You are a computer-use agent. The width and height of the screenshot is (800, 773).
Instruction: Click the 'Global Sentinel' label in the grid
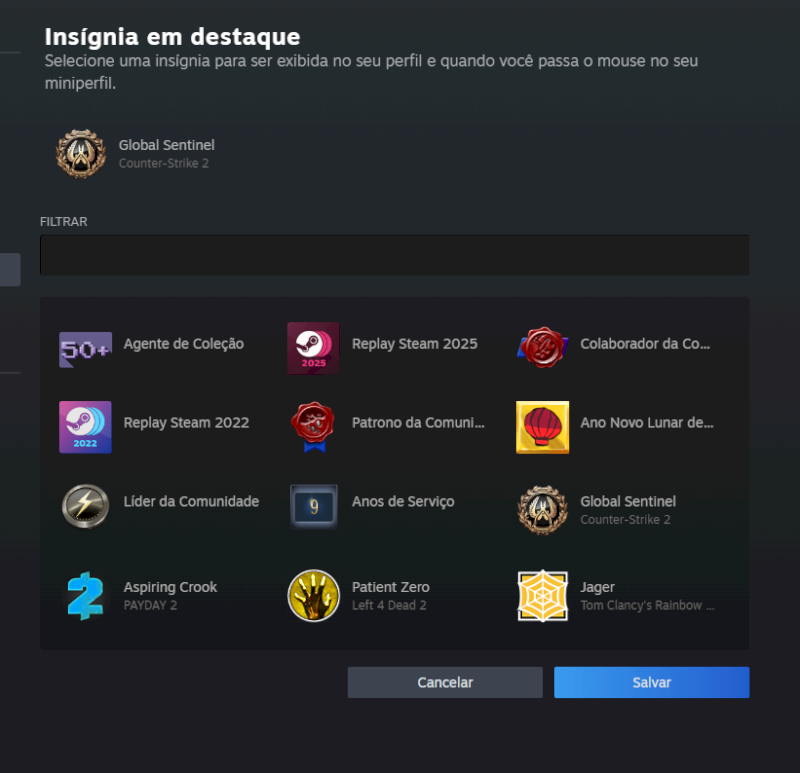point(628,502)
